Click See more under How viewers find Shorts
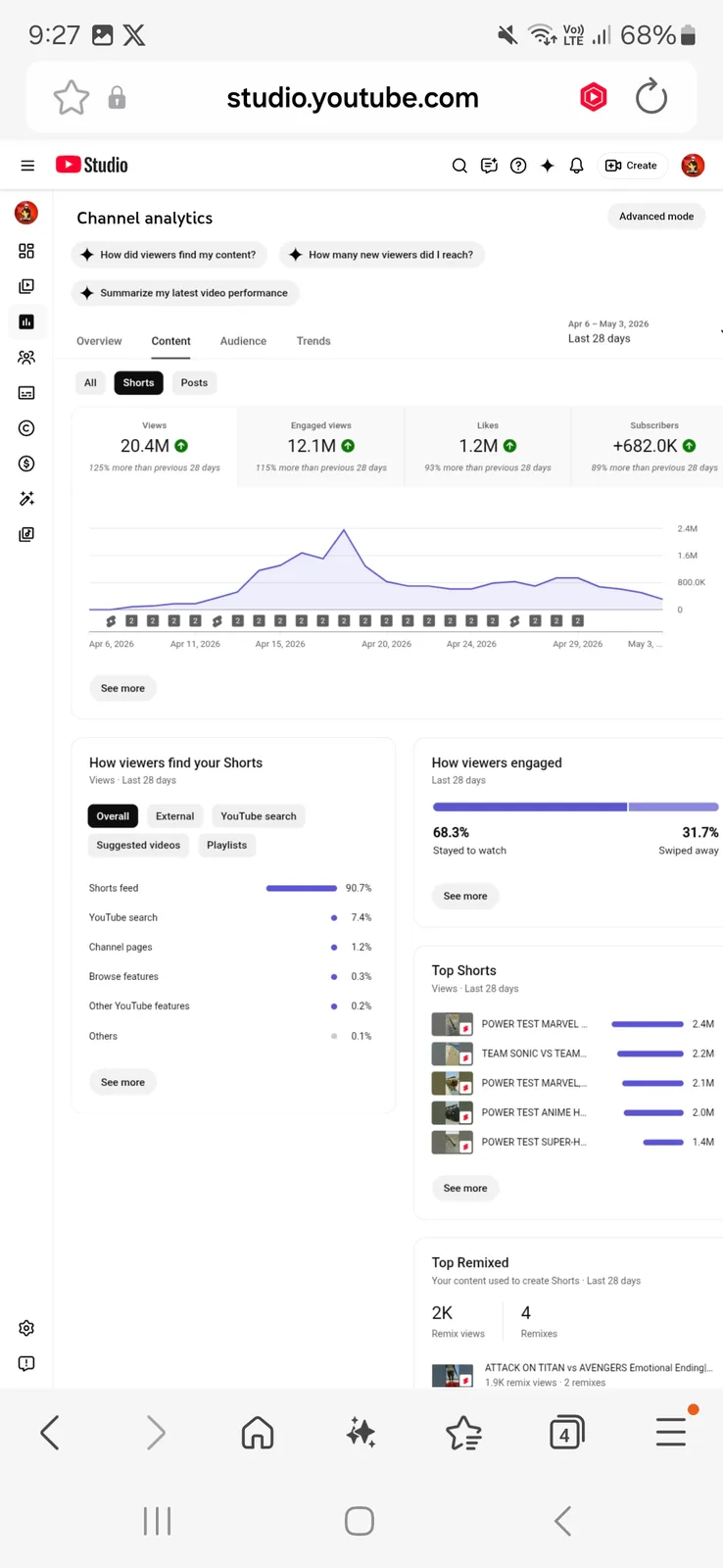Viewport: 723px width, 1568px height. click(122, 1082)
